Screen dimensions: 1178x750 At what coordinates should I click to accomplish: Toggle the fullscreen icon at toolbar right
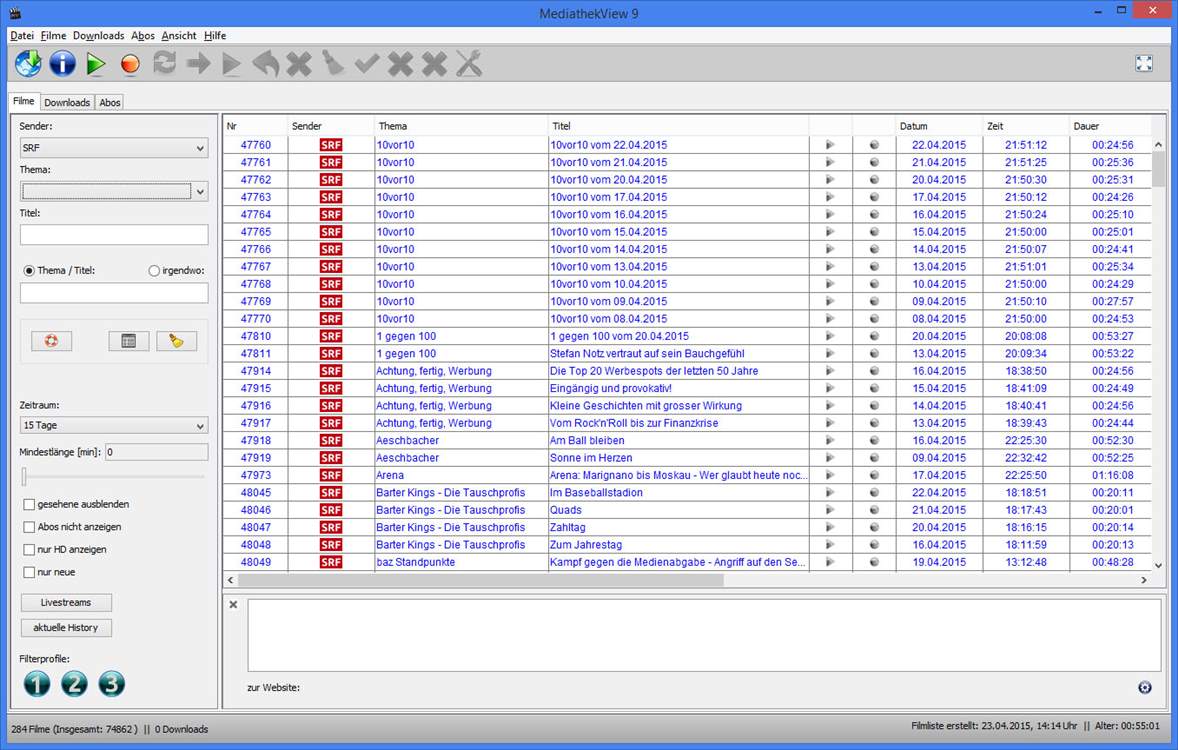click(x=1143, y=64)
